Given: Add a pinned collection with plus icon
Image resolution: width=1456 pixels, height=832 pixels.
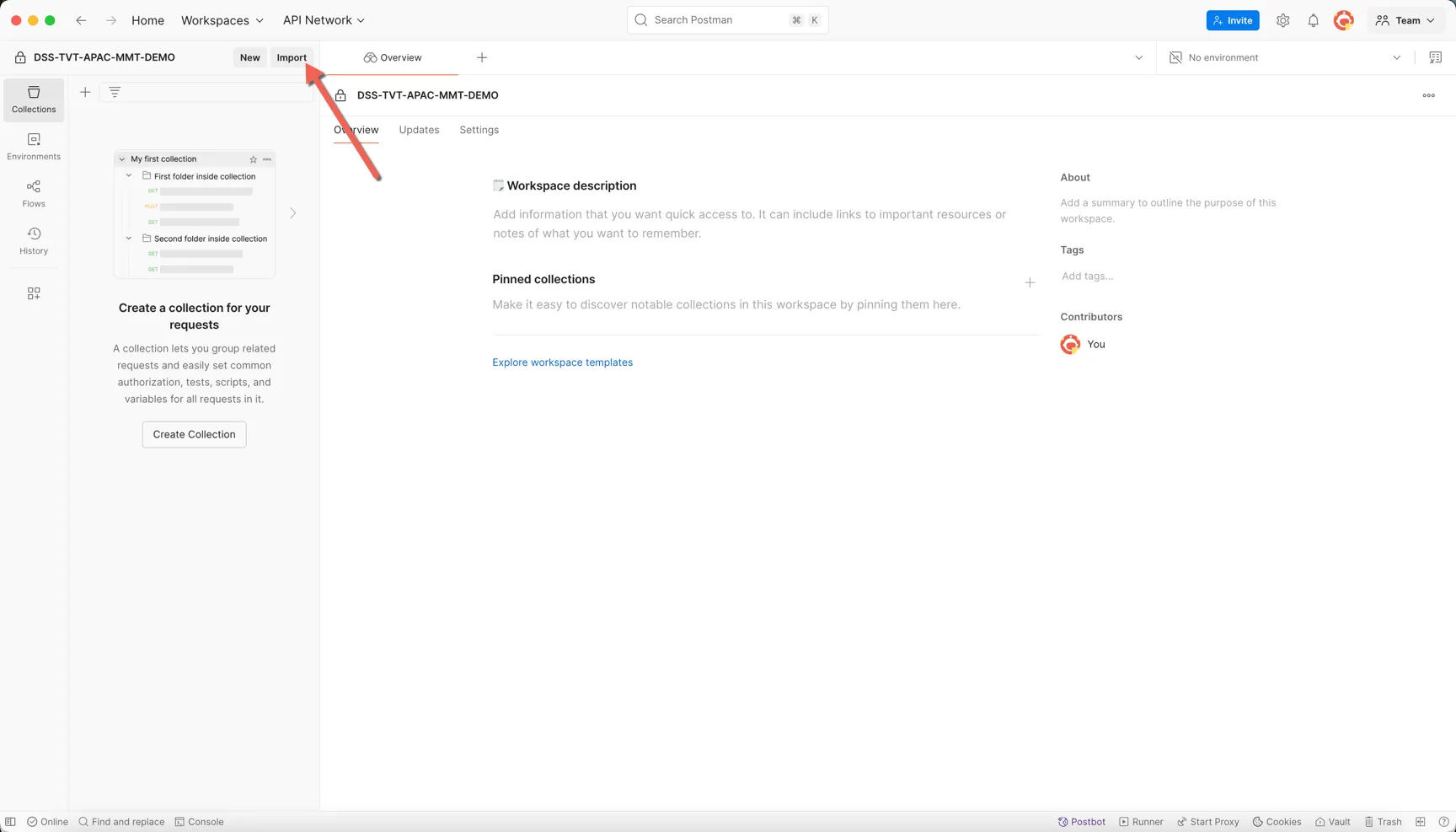Looking at the screenshot, I should [x=1030, y=282].
